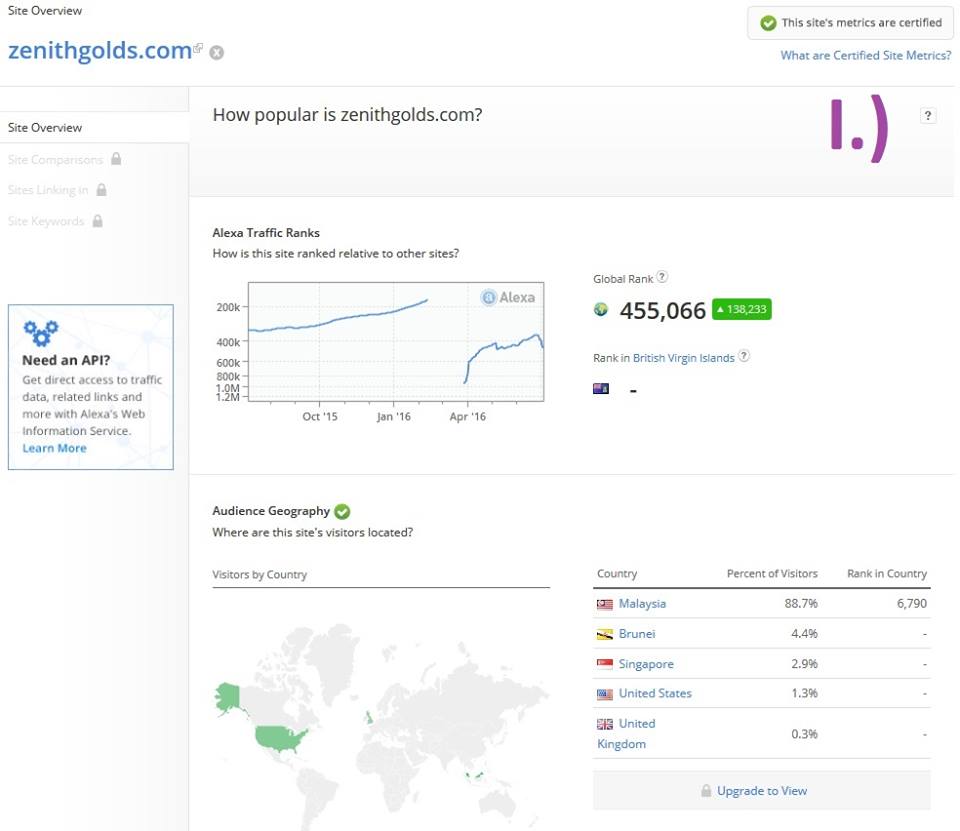The width and height of the screenshot is (960, 831).
Task: Click United Kingdom flag icon
Action: (604, 724)
